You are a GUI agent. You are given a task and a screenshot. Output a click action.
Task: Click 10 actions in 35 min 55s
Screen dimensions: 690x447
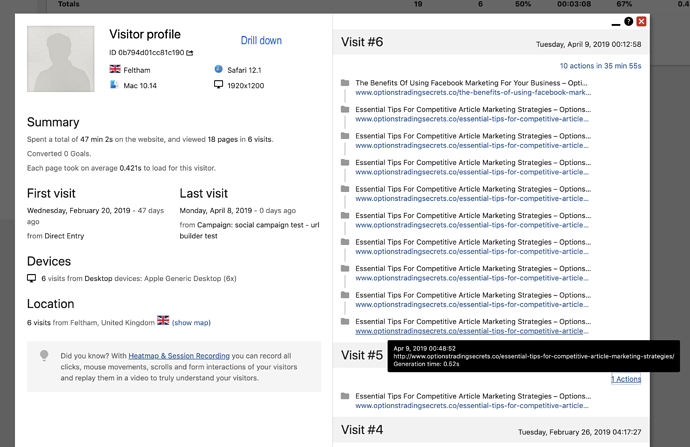pos(600,66)
